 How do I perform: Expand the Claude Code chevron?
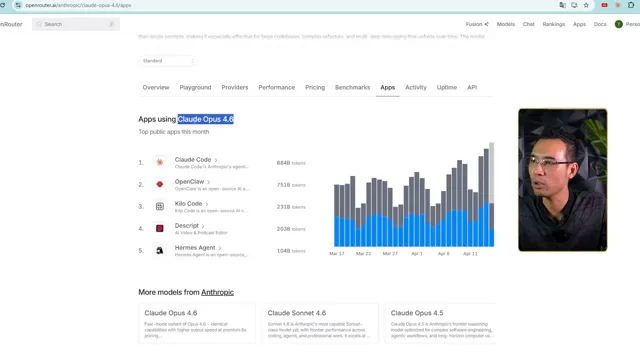pyautogui.click(x=216, y=160)
